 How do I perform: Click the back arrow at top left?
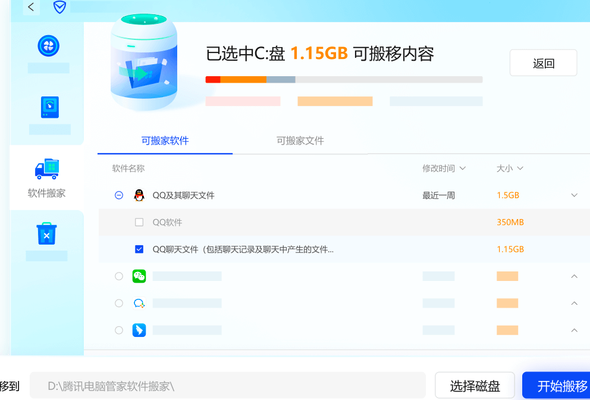point(31,6)
